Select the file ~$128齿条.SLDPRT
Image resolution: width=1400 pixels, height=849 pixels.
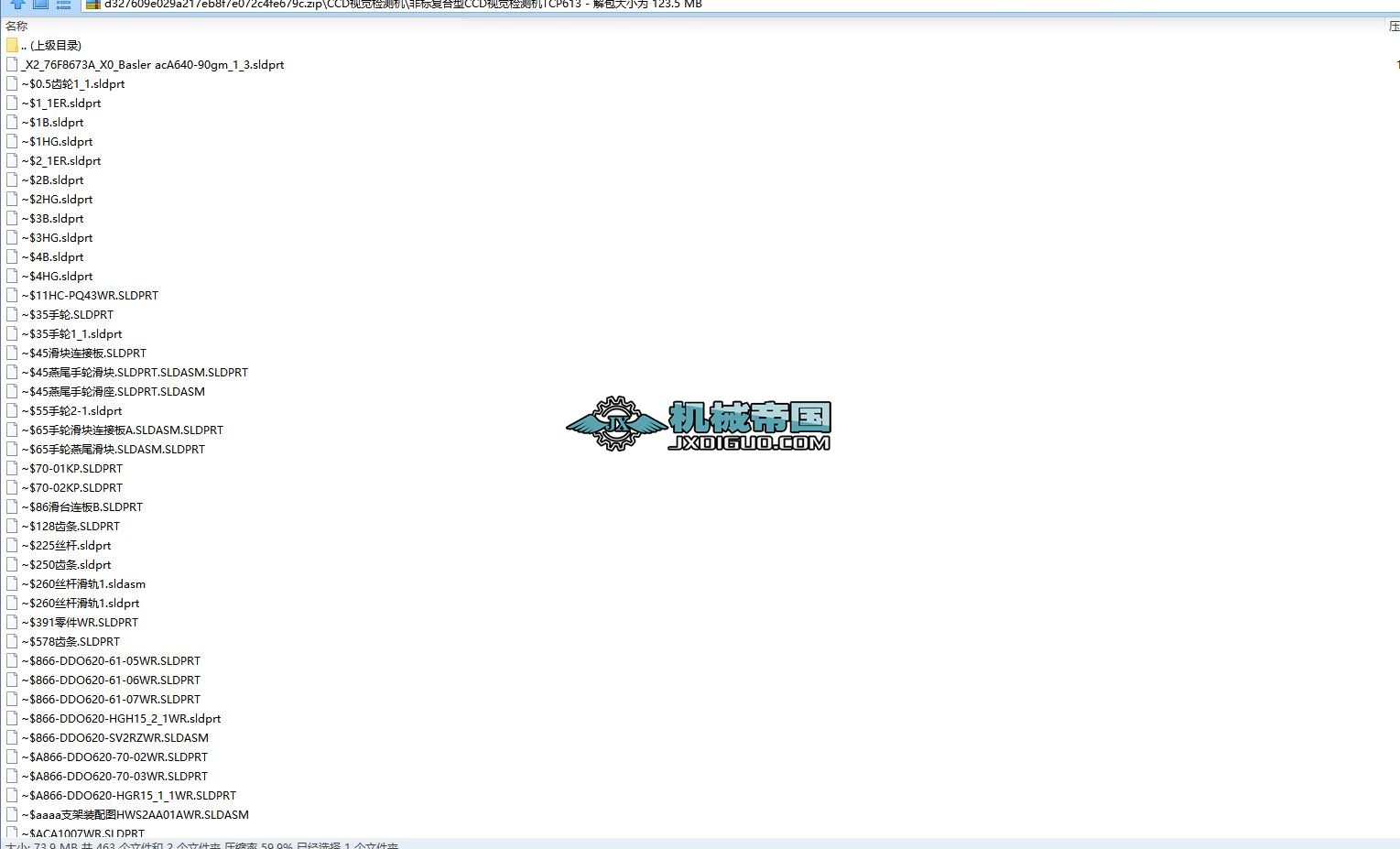pos(71,527)
